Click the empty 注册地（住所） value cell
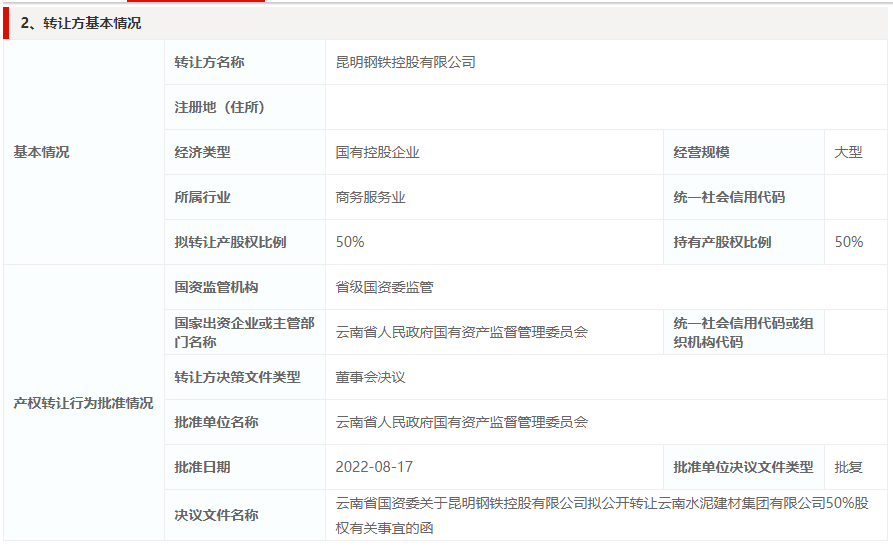 pyautogui.click(x=606, y=107)
